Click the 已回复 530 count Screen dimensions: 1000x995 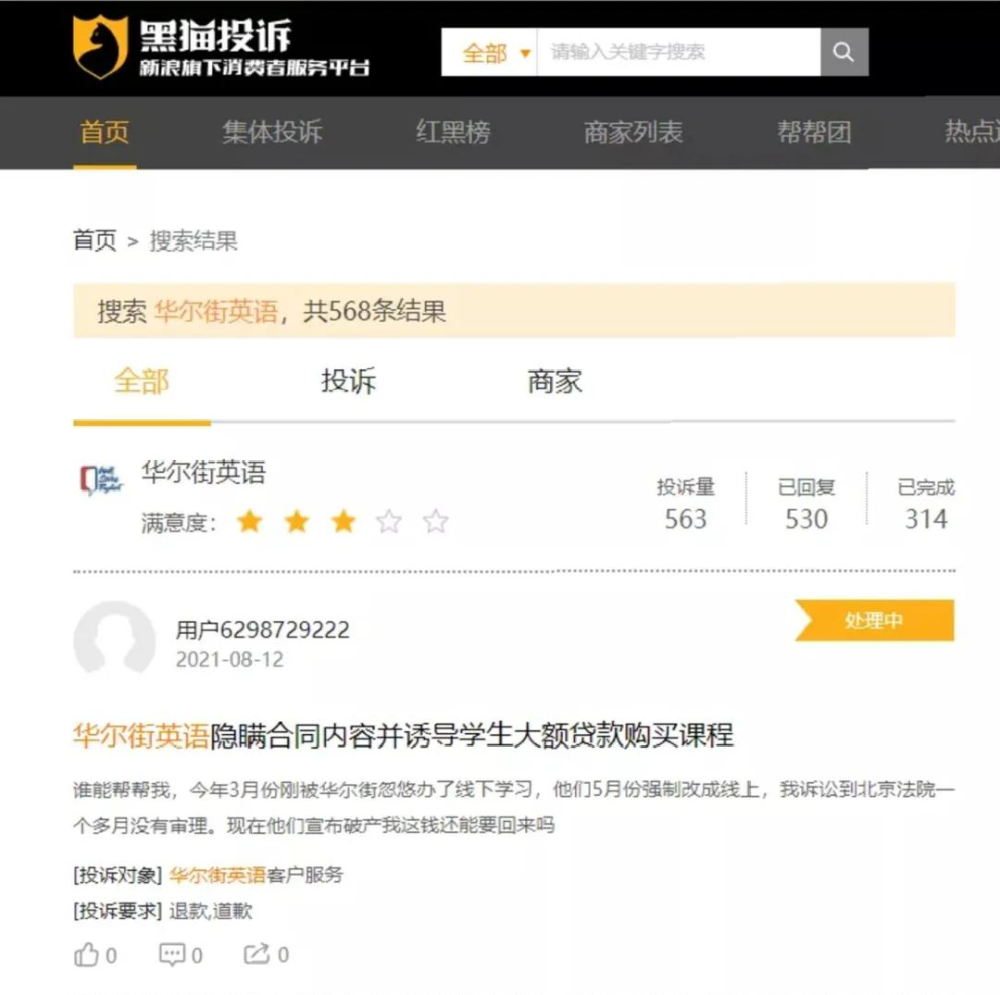pos(806,504)
